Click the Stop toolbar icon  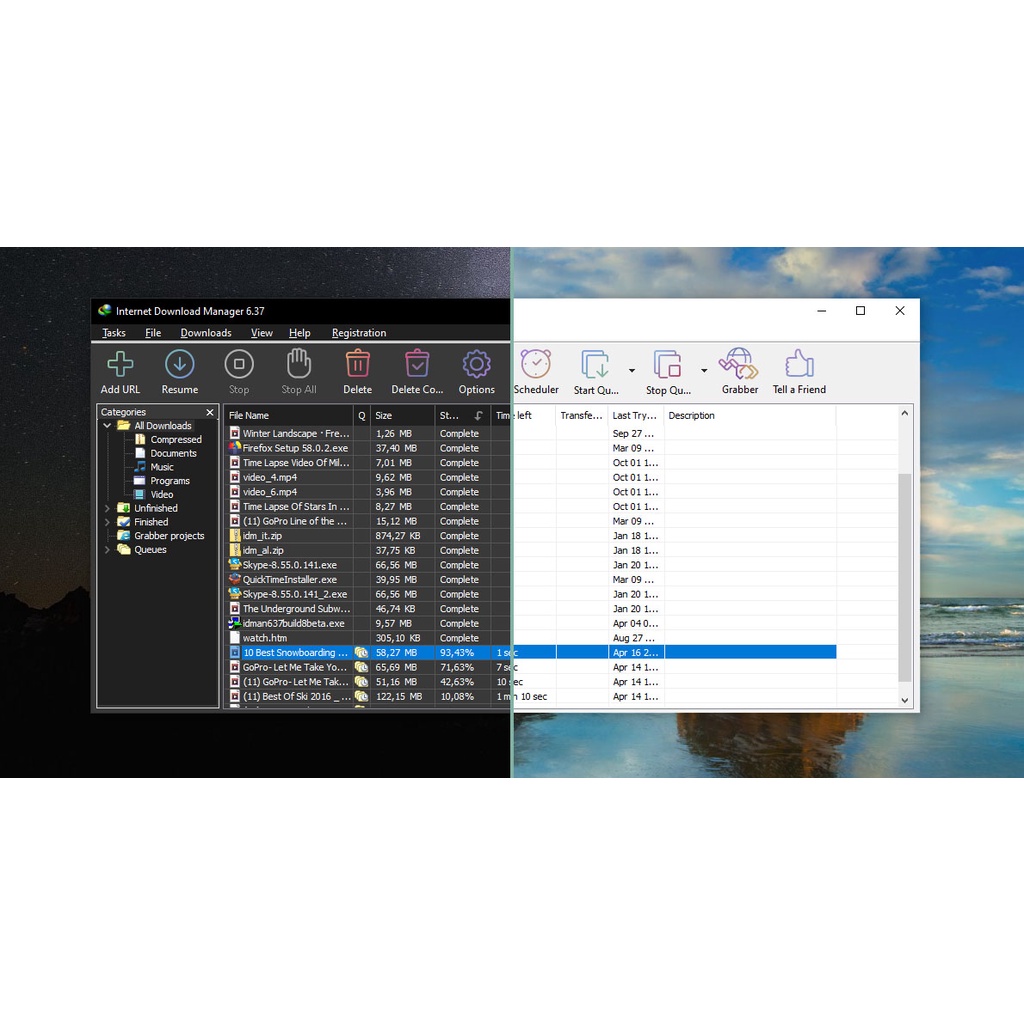tap(239, 364)
